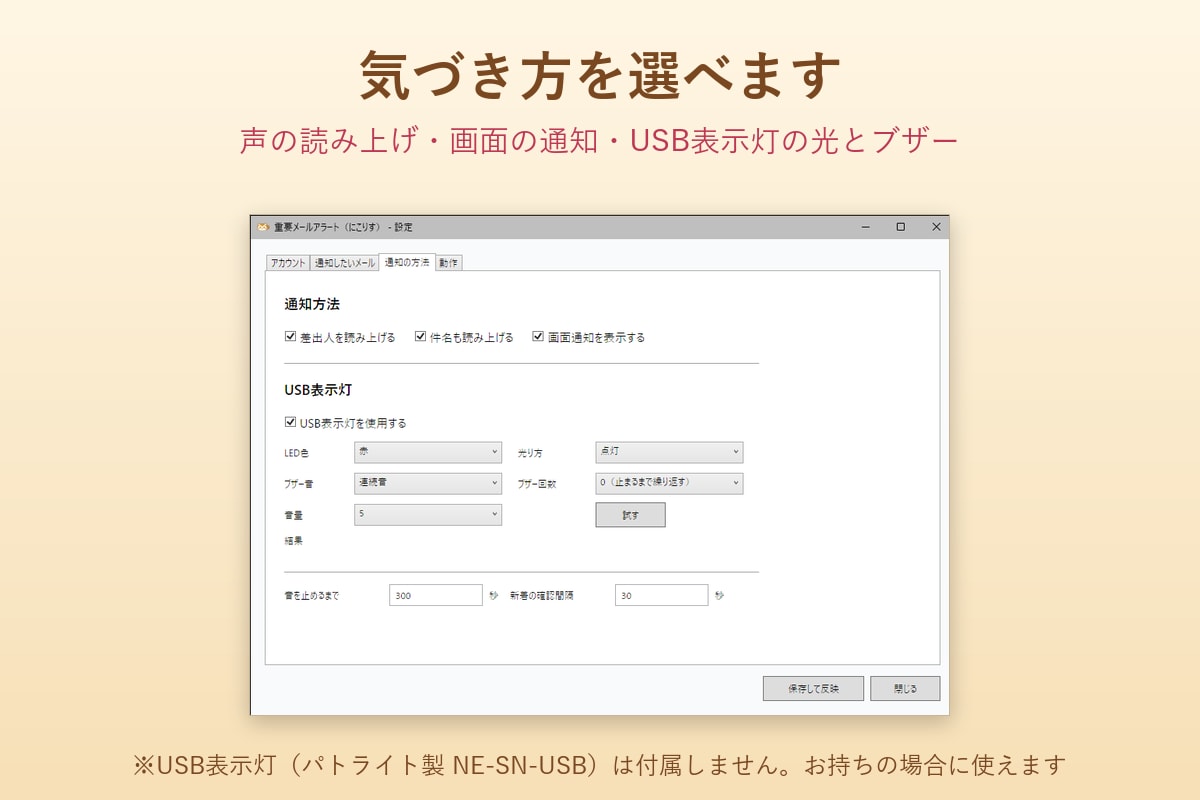This screenshot has width=1200, height=800.
Task: Click the 音量 label
Action: tap(293, 515)
